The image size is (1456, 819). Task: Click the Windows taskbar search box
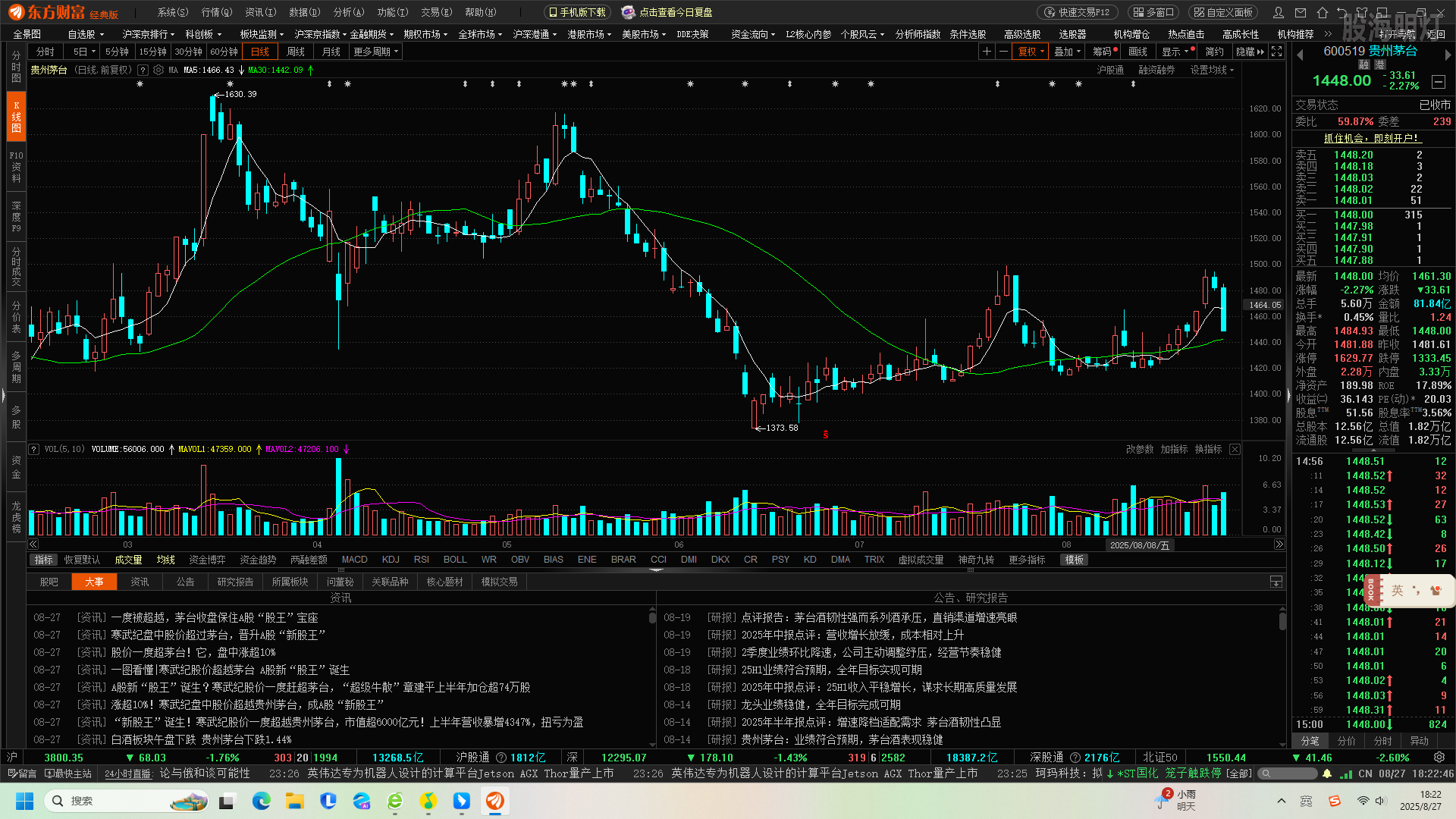coord(127,801)
